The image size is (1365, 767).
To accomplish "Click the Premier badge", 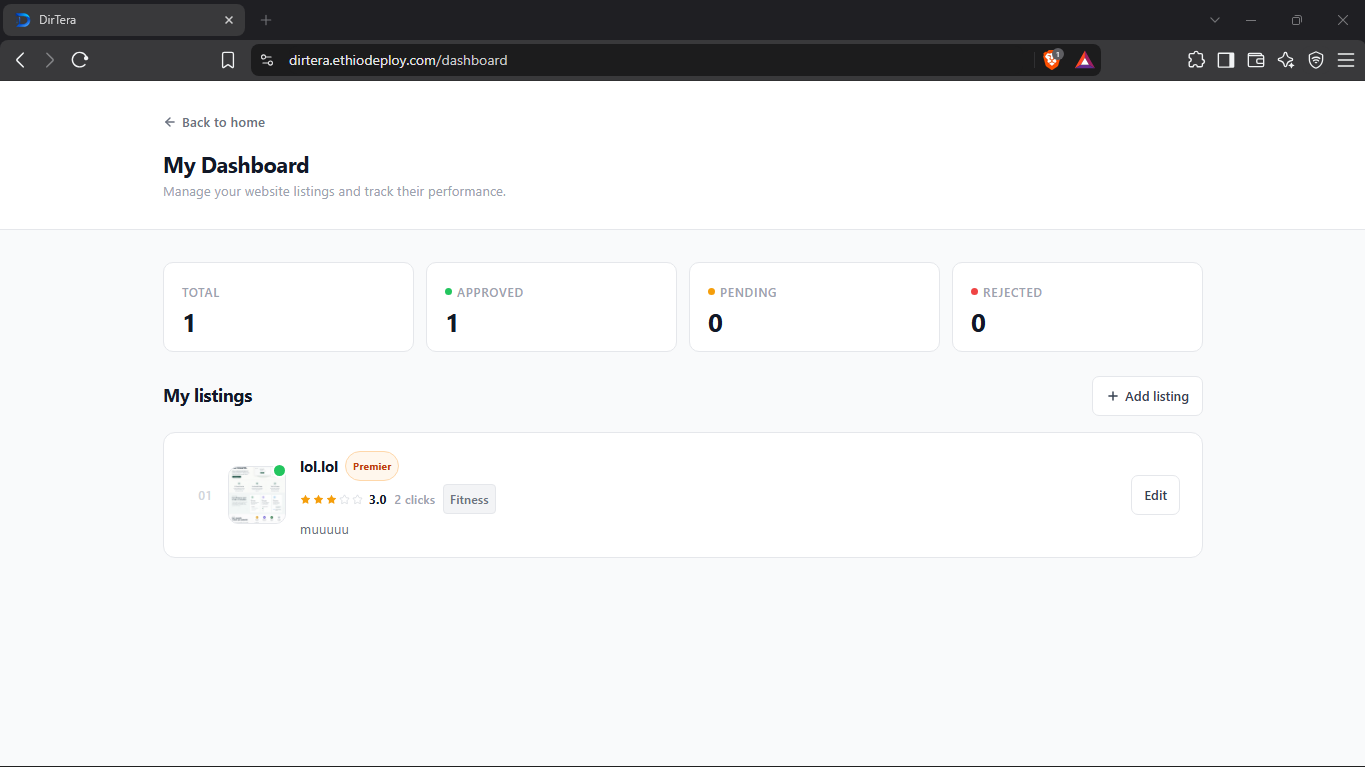I will (372, 466).
